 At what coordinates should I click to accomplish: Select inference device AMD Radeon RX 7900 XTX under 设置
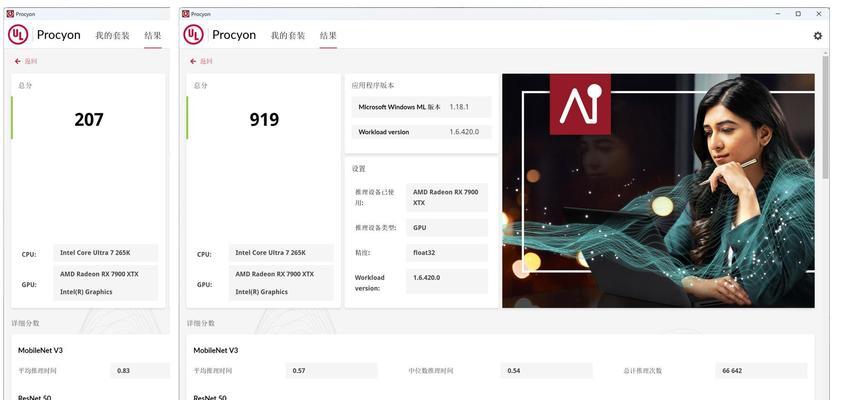click(x=447, y=197)
